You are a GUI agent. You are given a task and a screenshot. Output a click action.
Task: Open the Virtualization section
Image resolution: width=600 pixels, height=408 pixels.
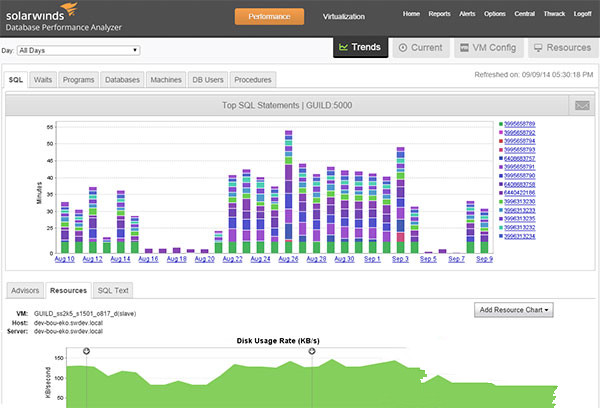(344, 17)
